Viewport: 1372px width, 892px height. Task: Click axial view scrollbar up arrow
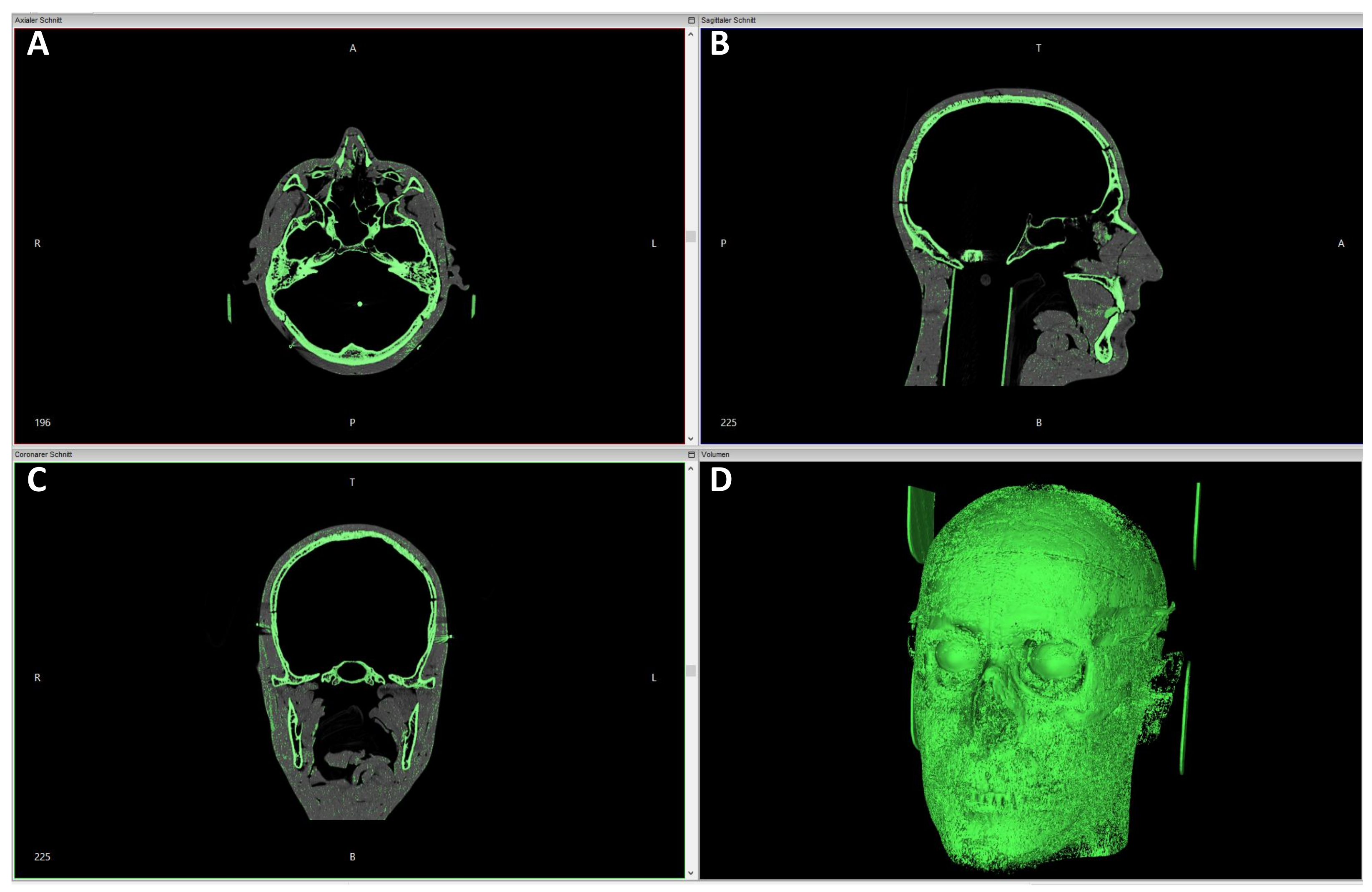(691, 35)
